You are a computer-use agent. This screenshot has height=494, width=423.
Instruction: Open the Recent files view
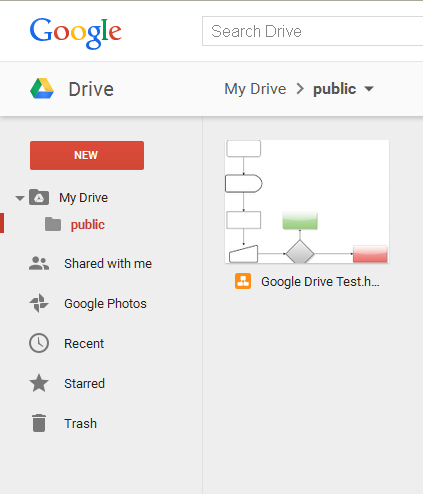84,343
